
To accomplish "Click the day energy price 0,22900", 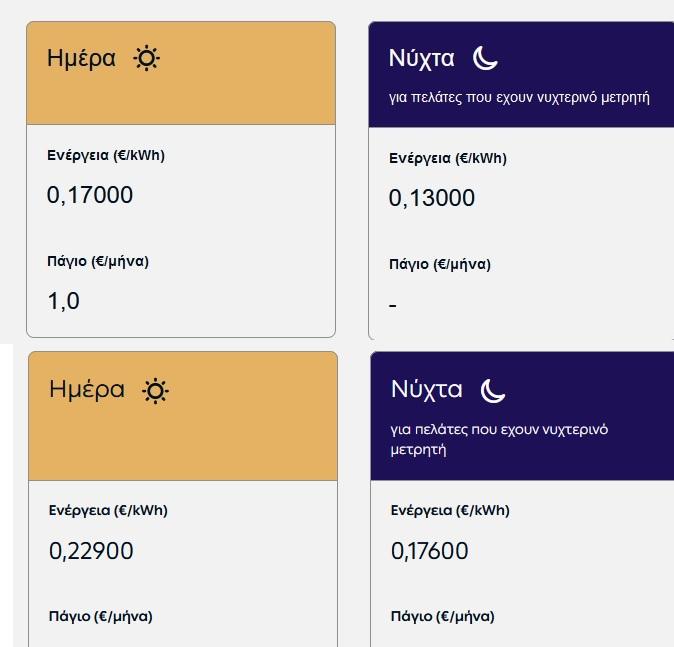I will point(91,551).
